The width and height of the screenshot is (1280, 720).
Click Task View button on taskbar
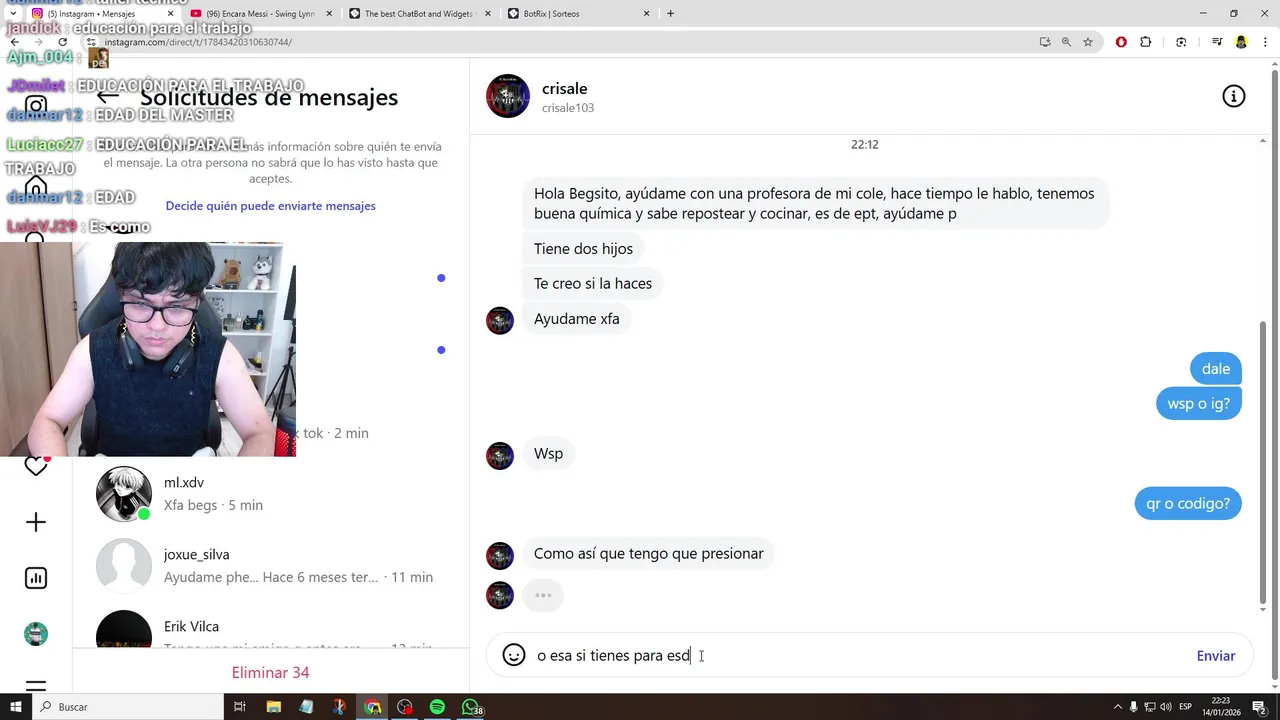[240, 707]
